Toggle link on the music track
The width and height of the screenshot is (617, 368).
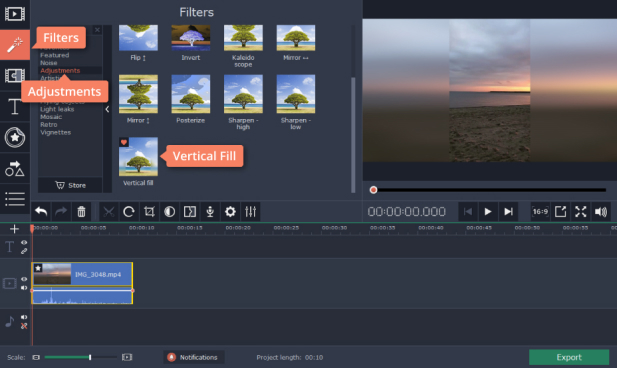24,326
